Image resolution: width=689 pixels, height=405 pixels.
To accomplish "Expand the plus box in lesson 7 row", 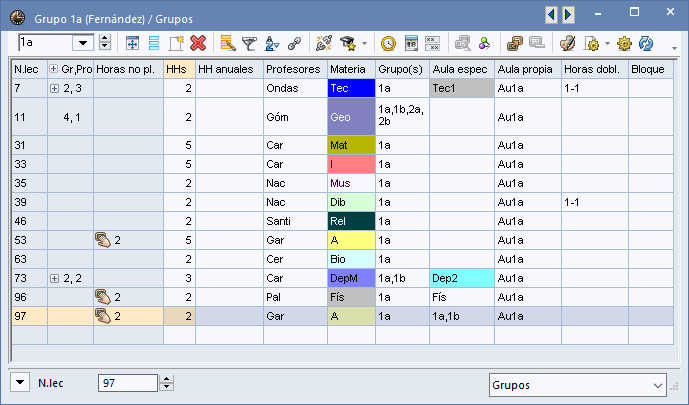I will pyautogui.click(x=54, y=88).
